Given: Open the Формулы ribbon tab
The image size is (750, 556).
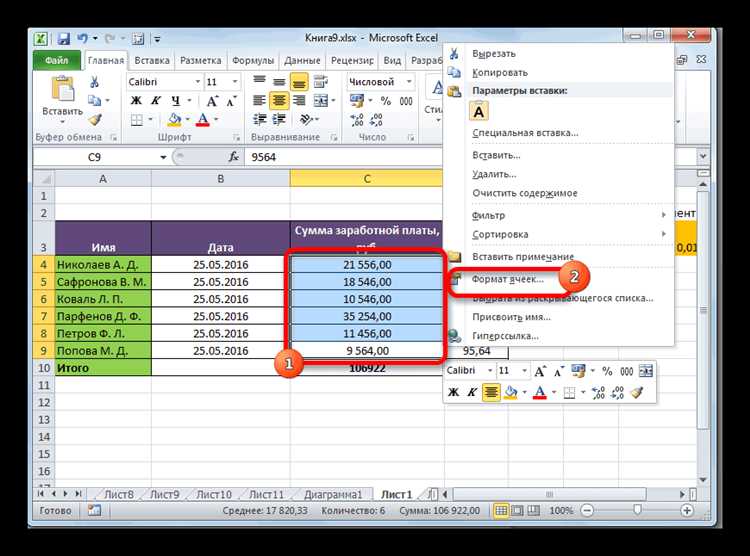Looking at the screenshot, I should pyautogui.click(x=253, y=61).
